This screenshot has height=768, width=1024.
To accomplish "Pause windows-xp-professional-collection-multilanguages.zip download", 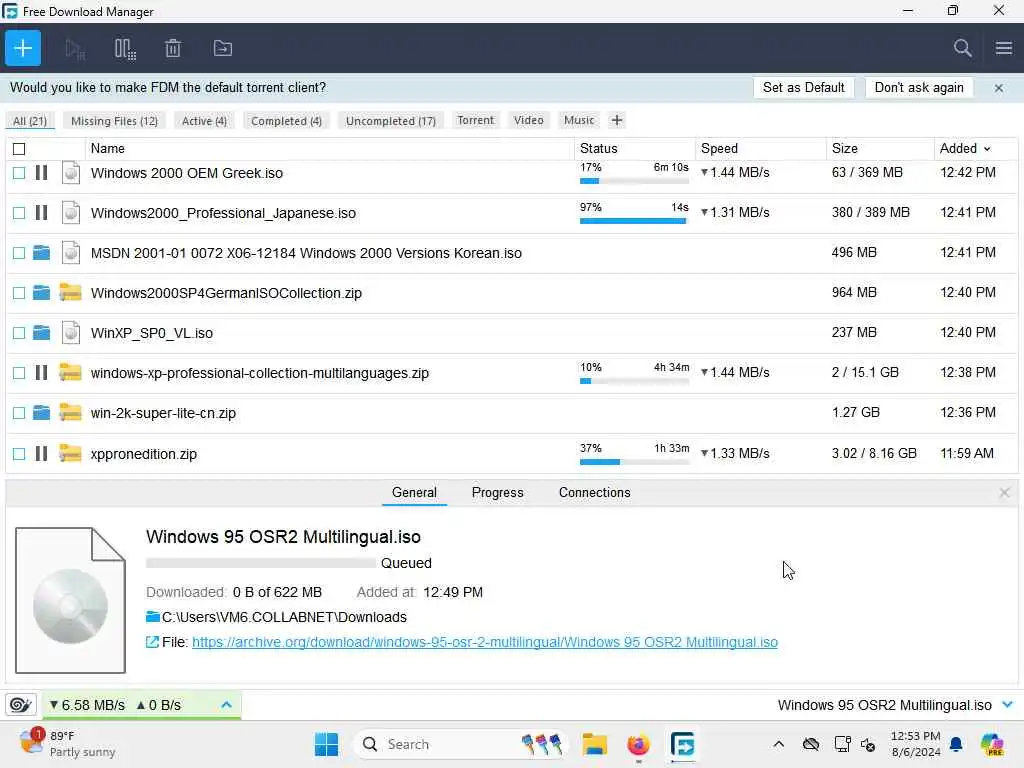I will click(x=41, y=373).
